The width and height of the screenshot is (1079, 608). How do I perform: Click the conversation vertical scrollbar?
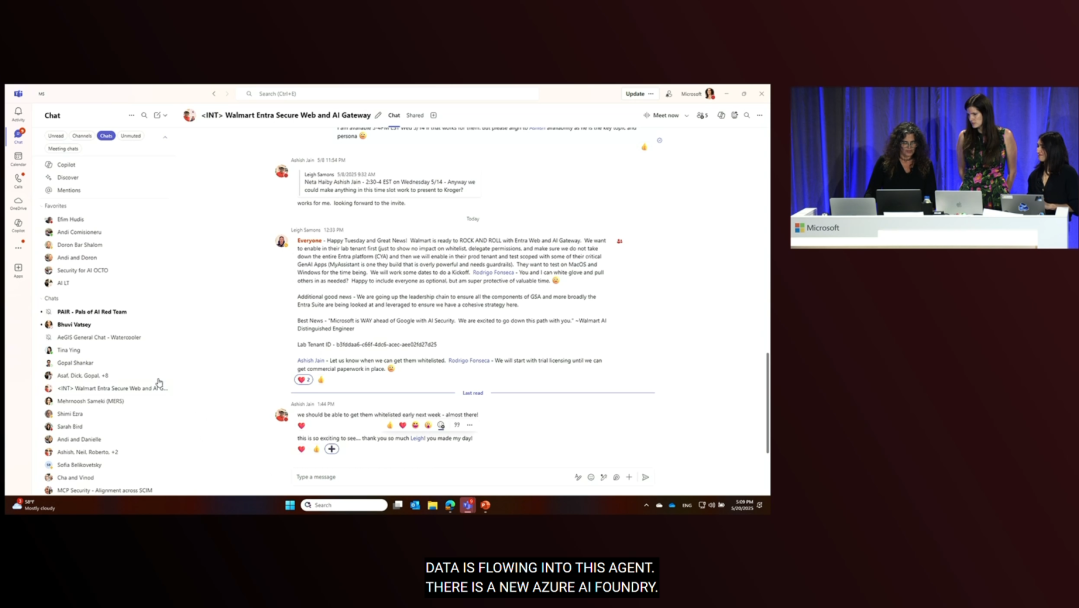click(767, 402)
